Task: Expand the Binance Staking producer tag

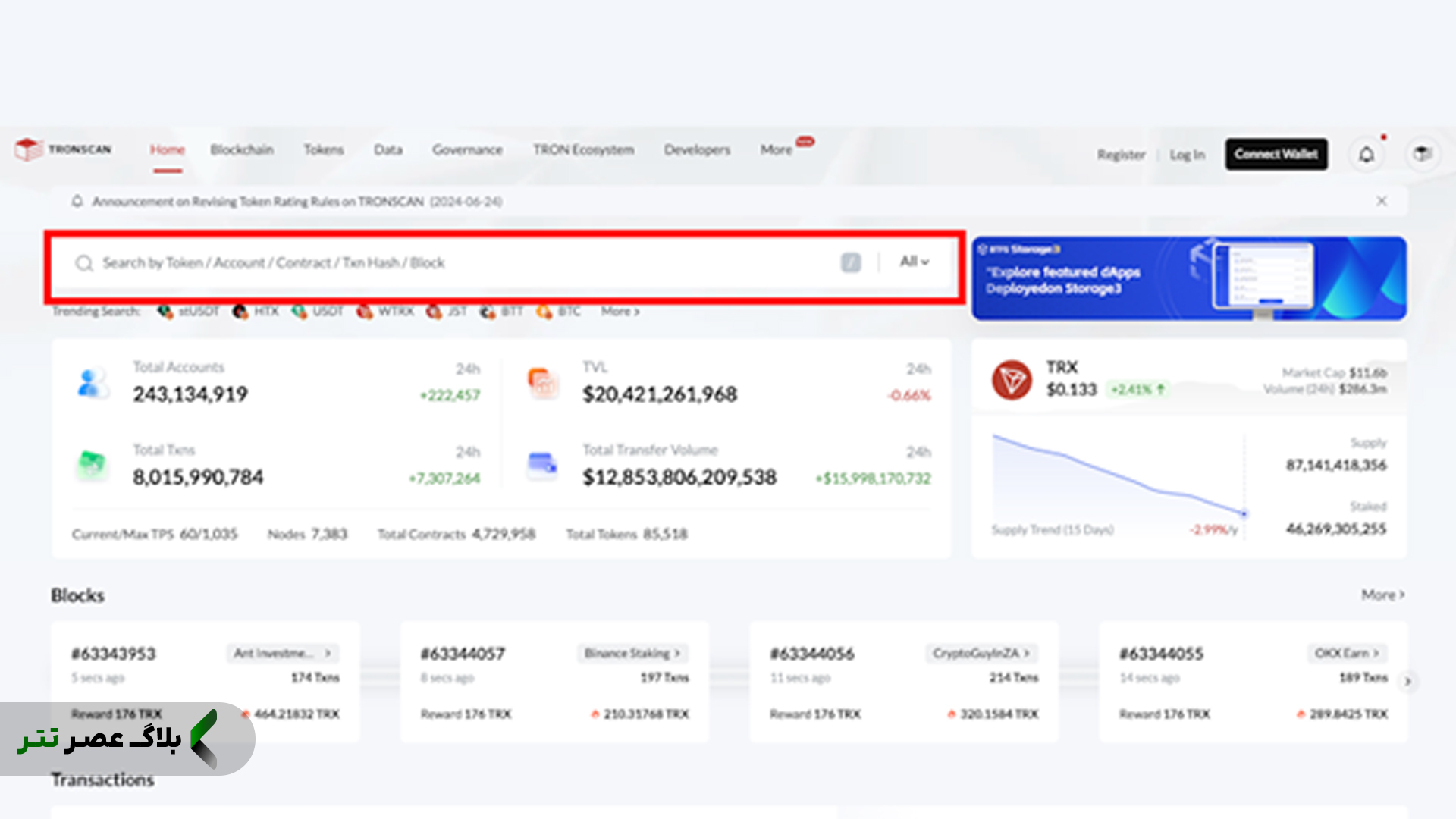Action: coord(632,653)
